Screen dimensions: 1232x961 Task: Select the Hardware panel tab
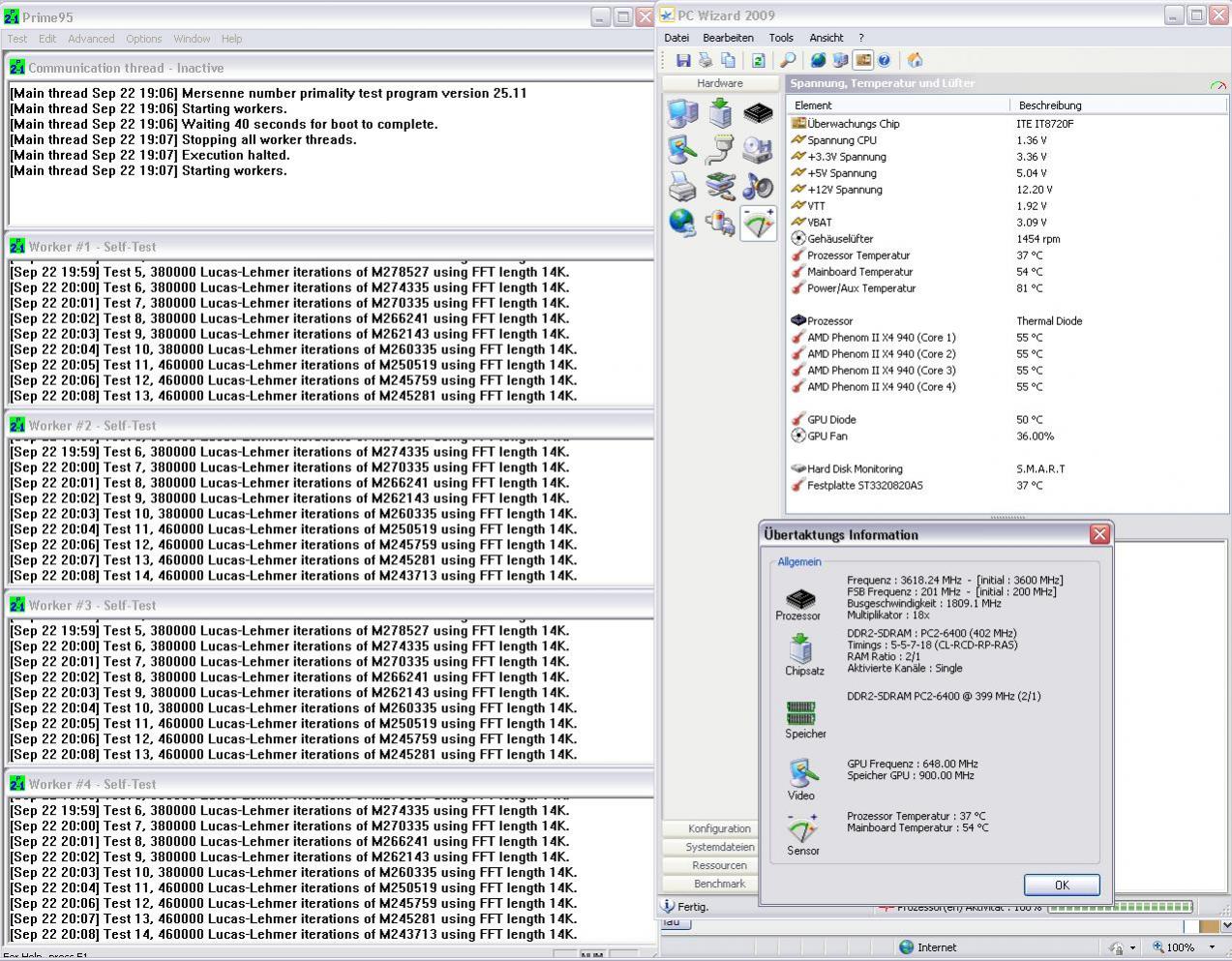coord(720,83)
